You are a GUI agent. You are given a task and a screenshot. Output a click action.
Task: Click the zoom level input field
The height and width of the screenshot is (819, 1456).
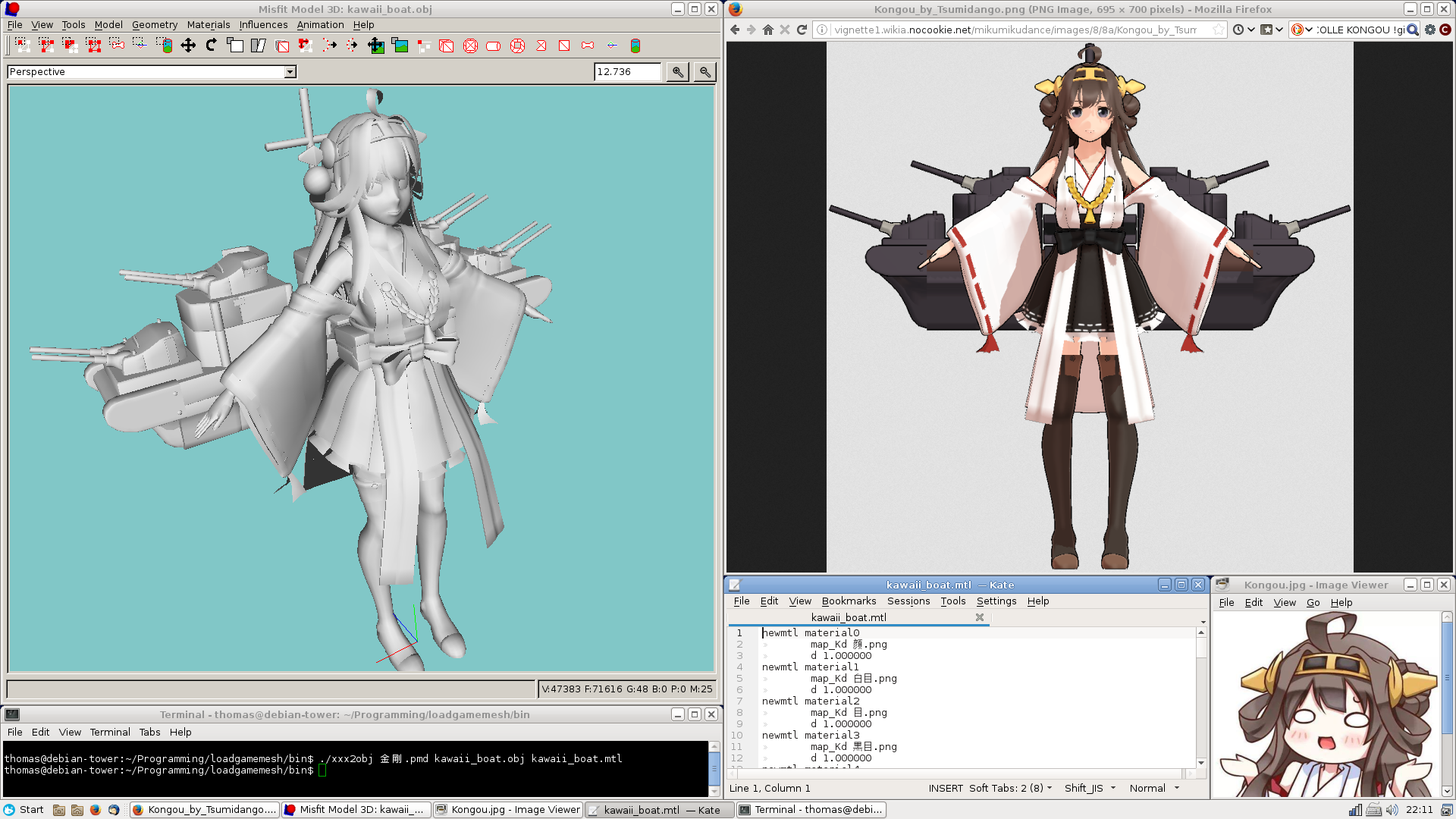tap(626, 72)
